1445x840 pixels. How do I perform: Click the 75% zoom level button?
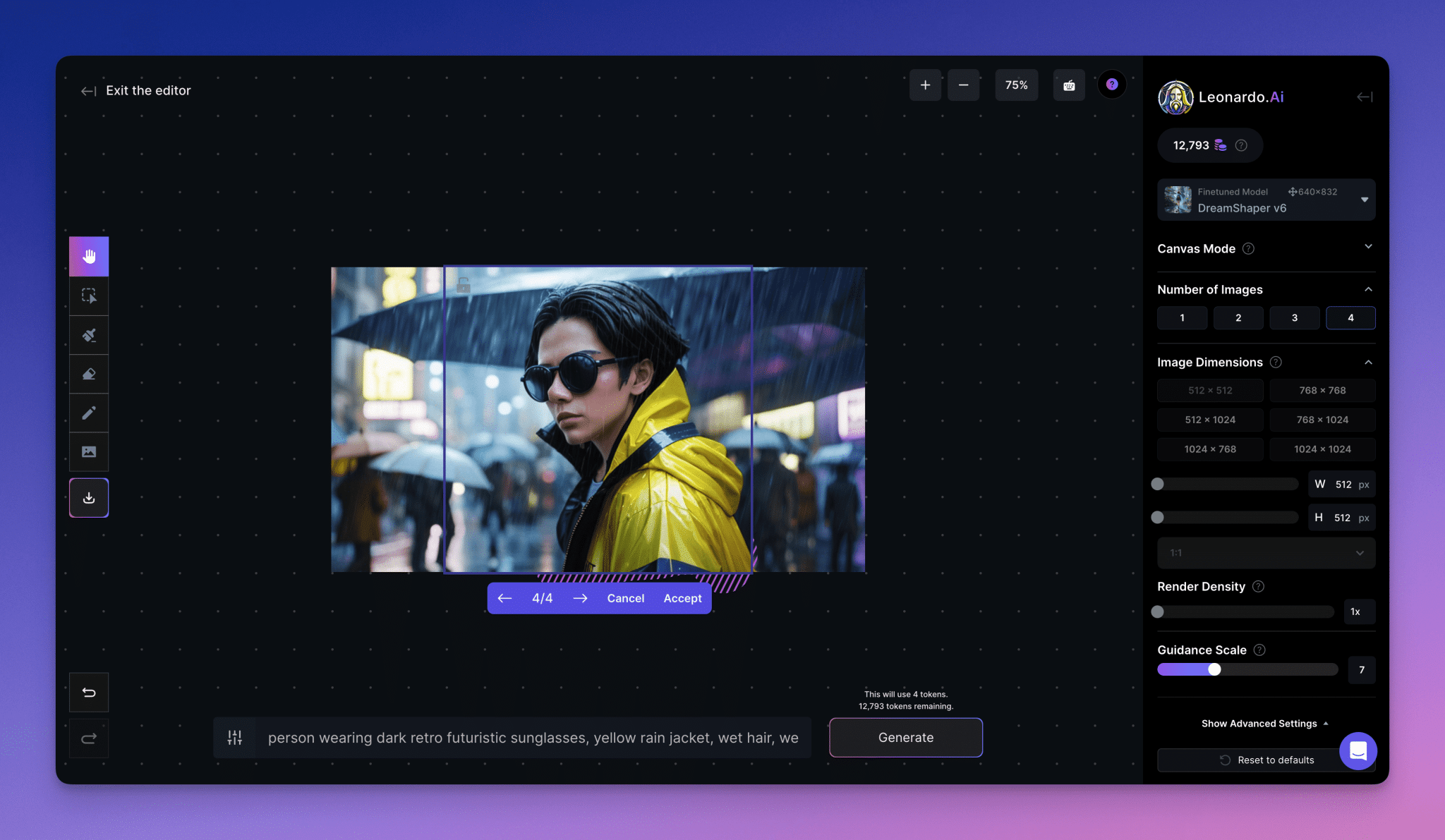tap(1016, 85)
